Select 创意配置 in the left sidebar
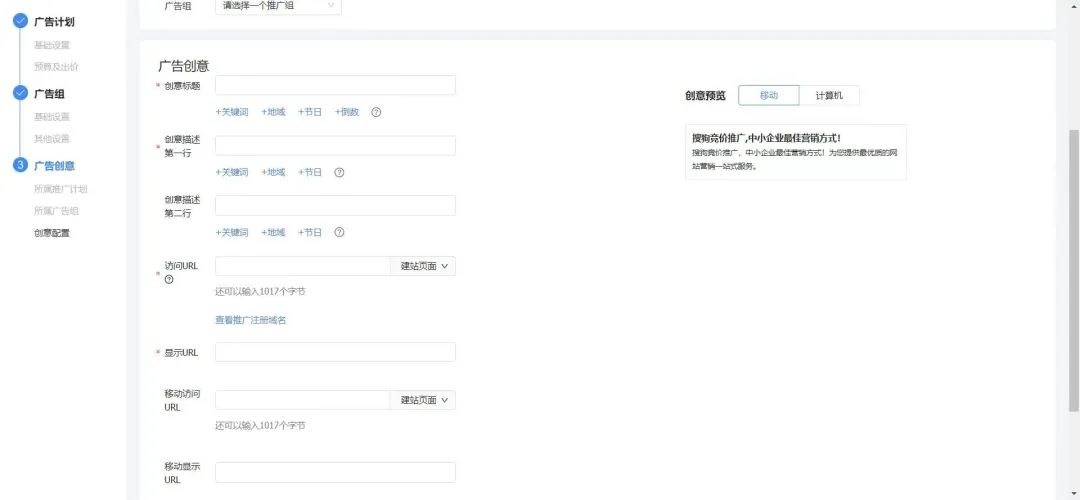 (x=52, y=233)
